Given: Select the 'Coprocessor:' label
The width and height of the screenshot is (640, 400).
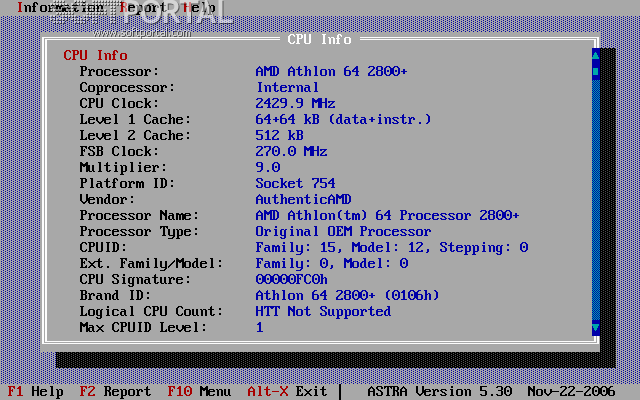Looking at the screenshot, I should [x=127, y=87].
